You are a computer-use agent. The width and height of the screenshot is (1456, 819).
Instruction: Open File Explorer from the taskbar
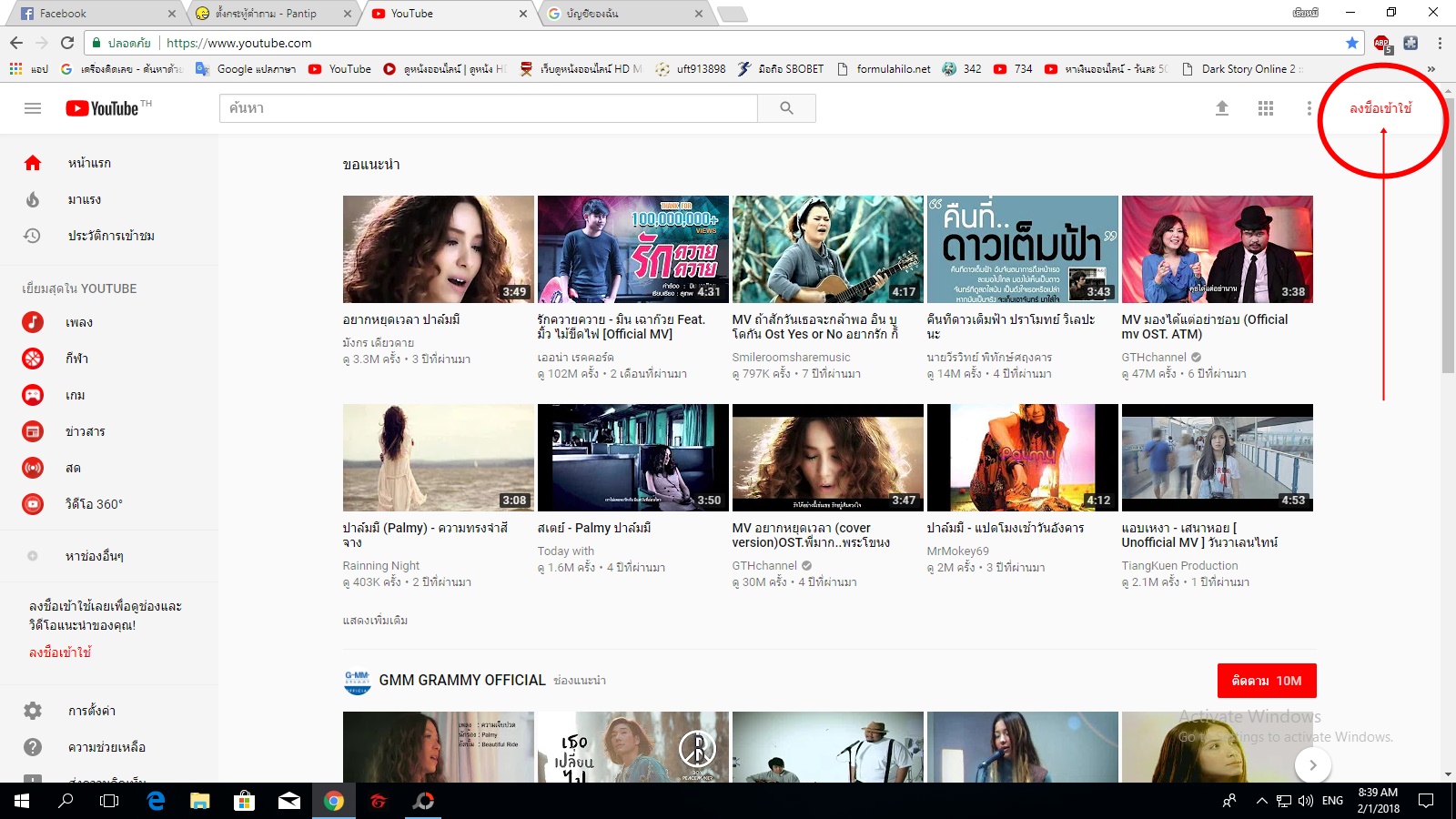[200, 801]
